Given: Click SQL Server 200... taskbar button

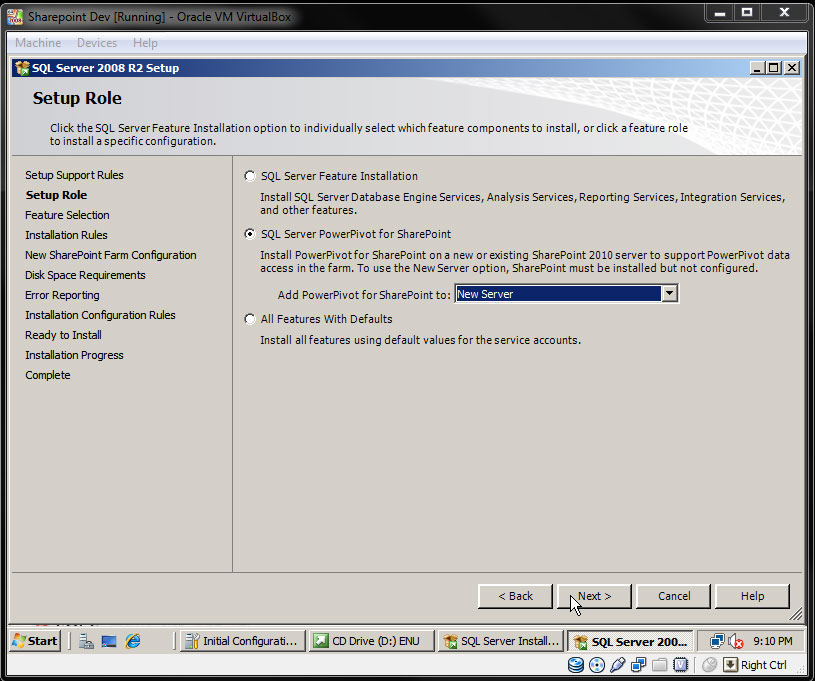Looking at the screenshot, I should pyautogui.click(x=630, y=641).
